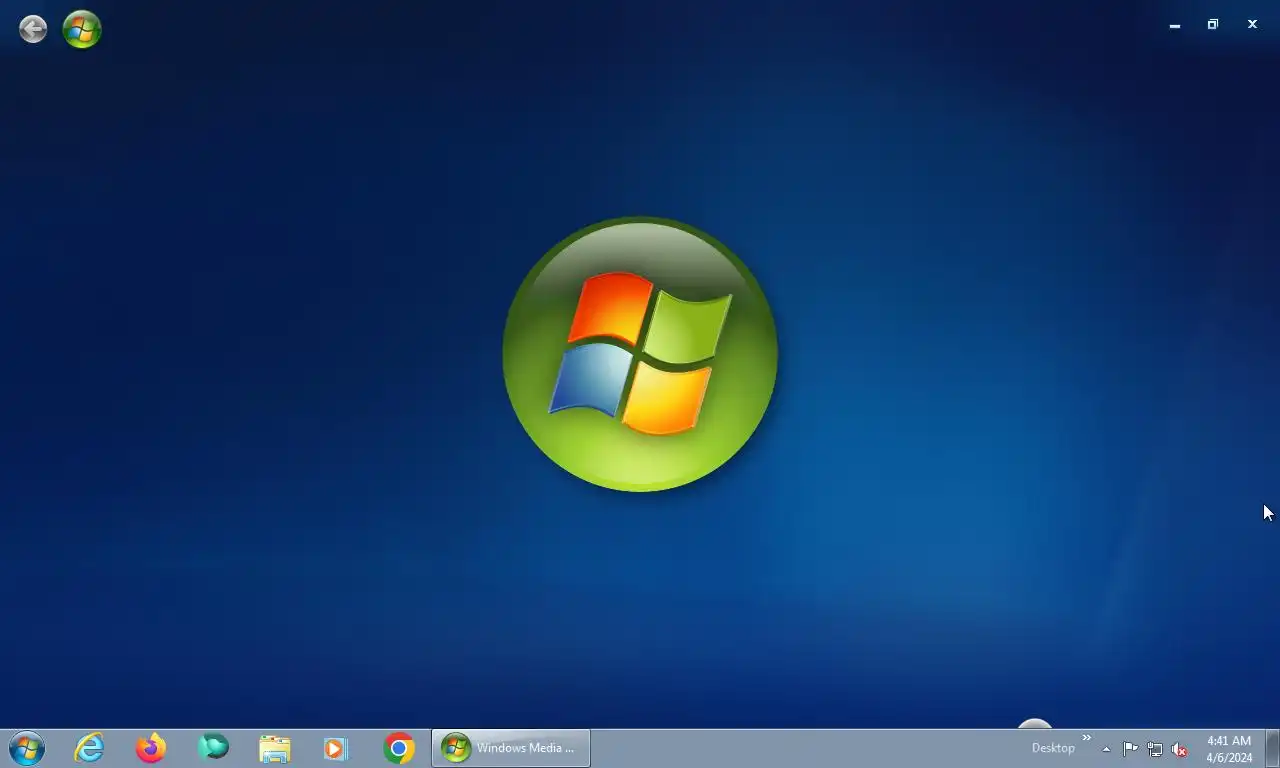Click the green Media Center home logo button

coord(82,29)
